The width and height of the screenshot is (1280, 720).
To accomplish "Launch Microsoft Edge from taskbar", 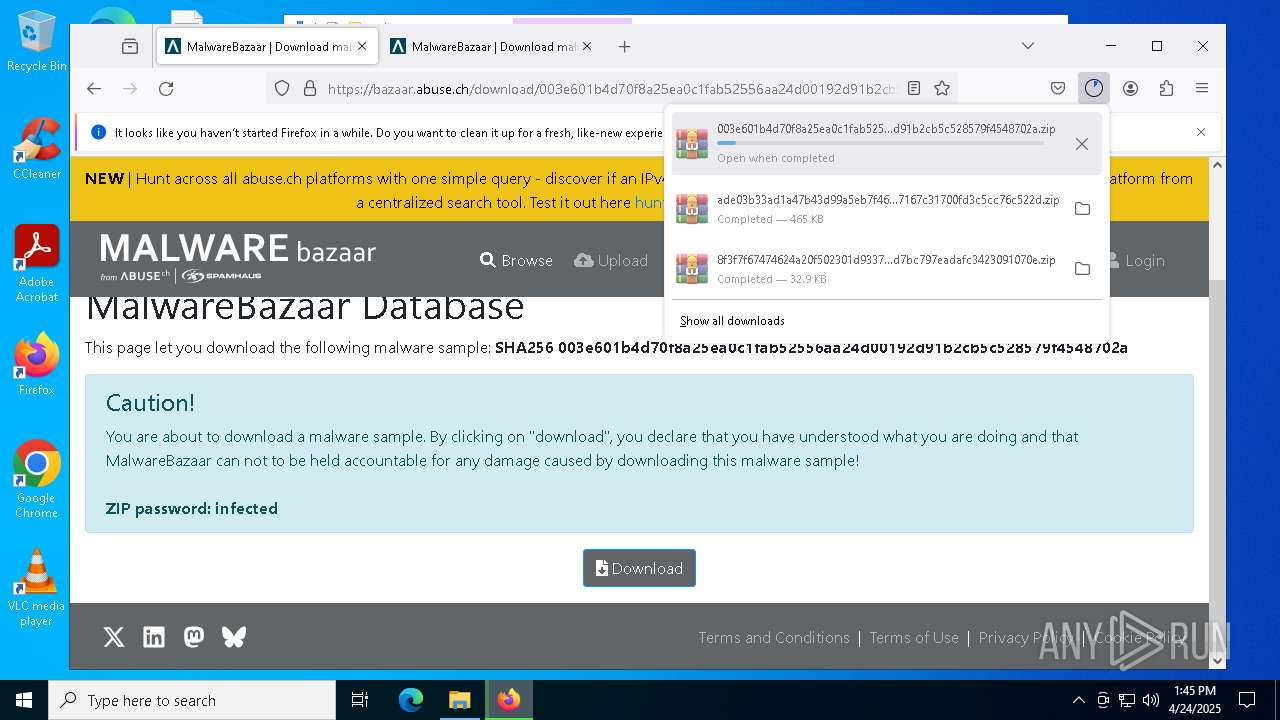I will click(x=411, y=700).
